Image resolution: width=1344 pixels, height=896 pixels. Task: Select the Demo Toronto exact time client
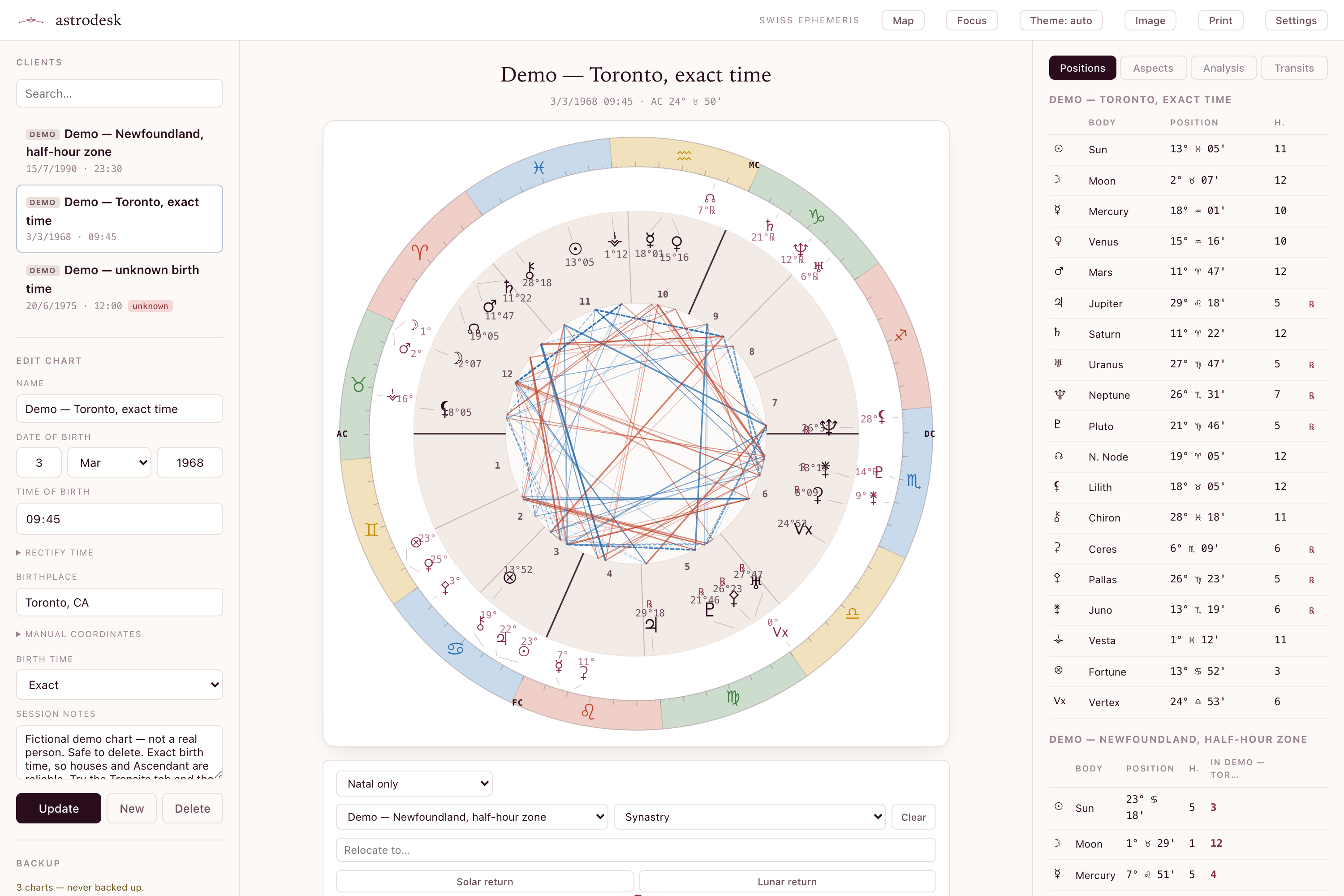120,218
